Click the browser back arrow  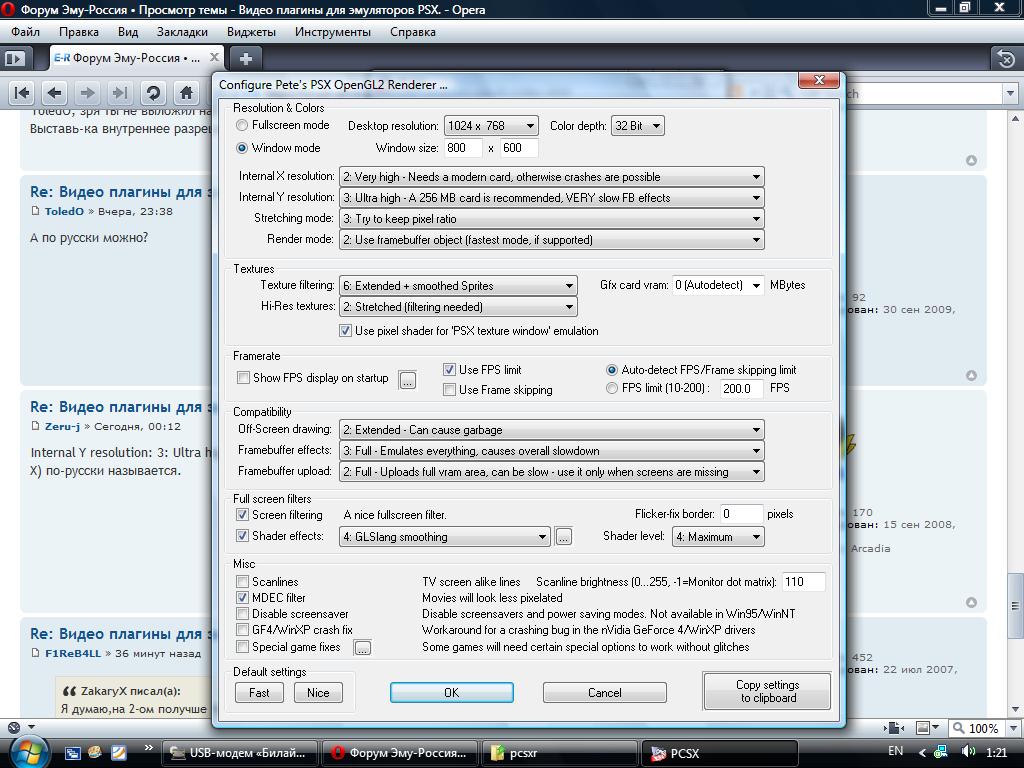pyautogui.click(x=55, y=93)
